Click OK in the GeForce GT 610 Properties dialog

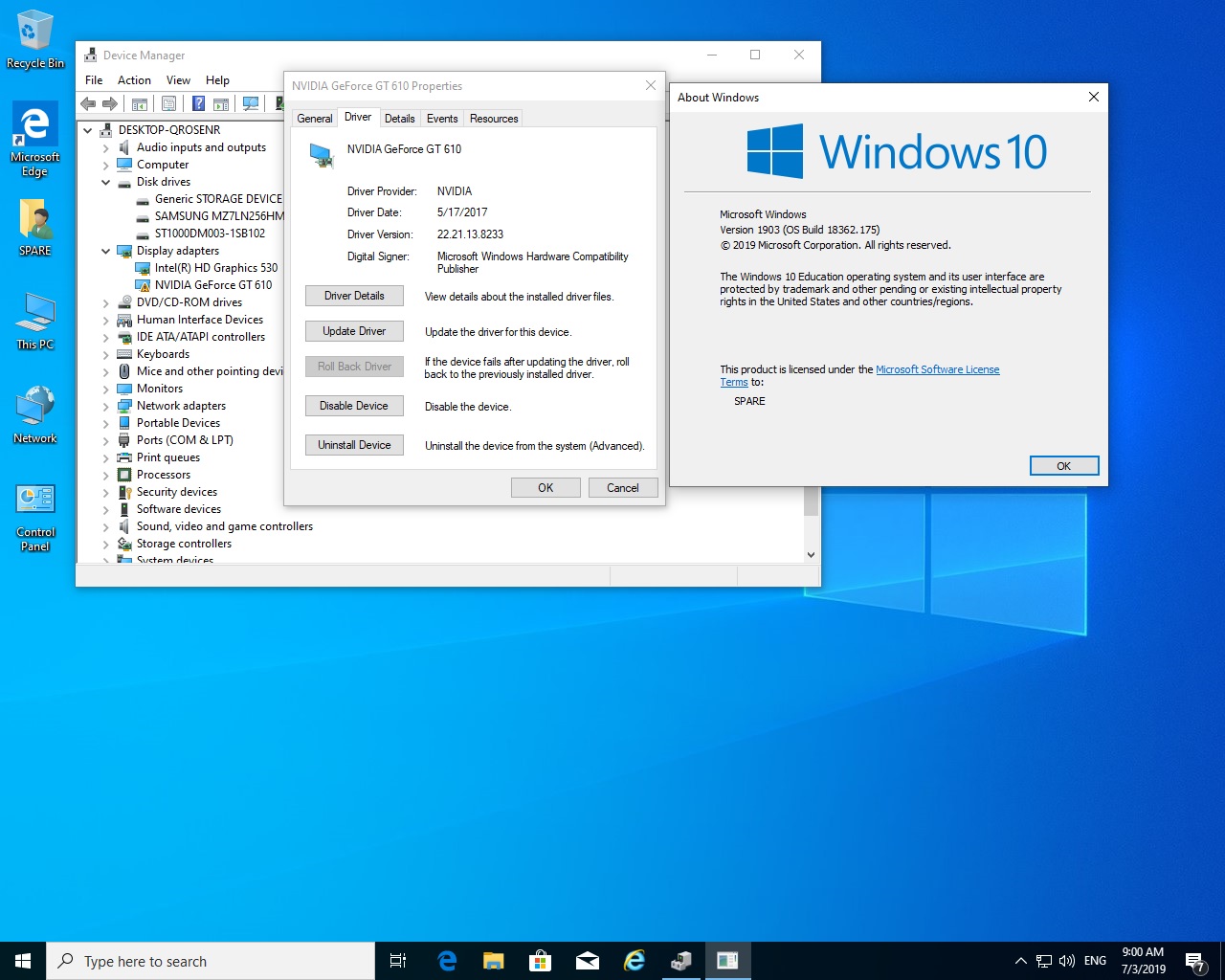tap(546, 488)
